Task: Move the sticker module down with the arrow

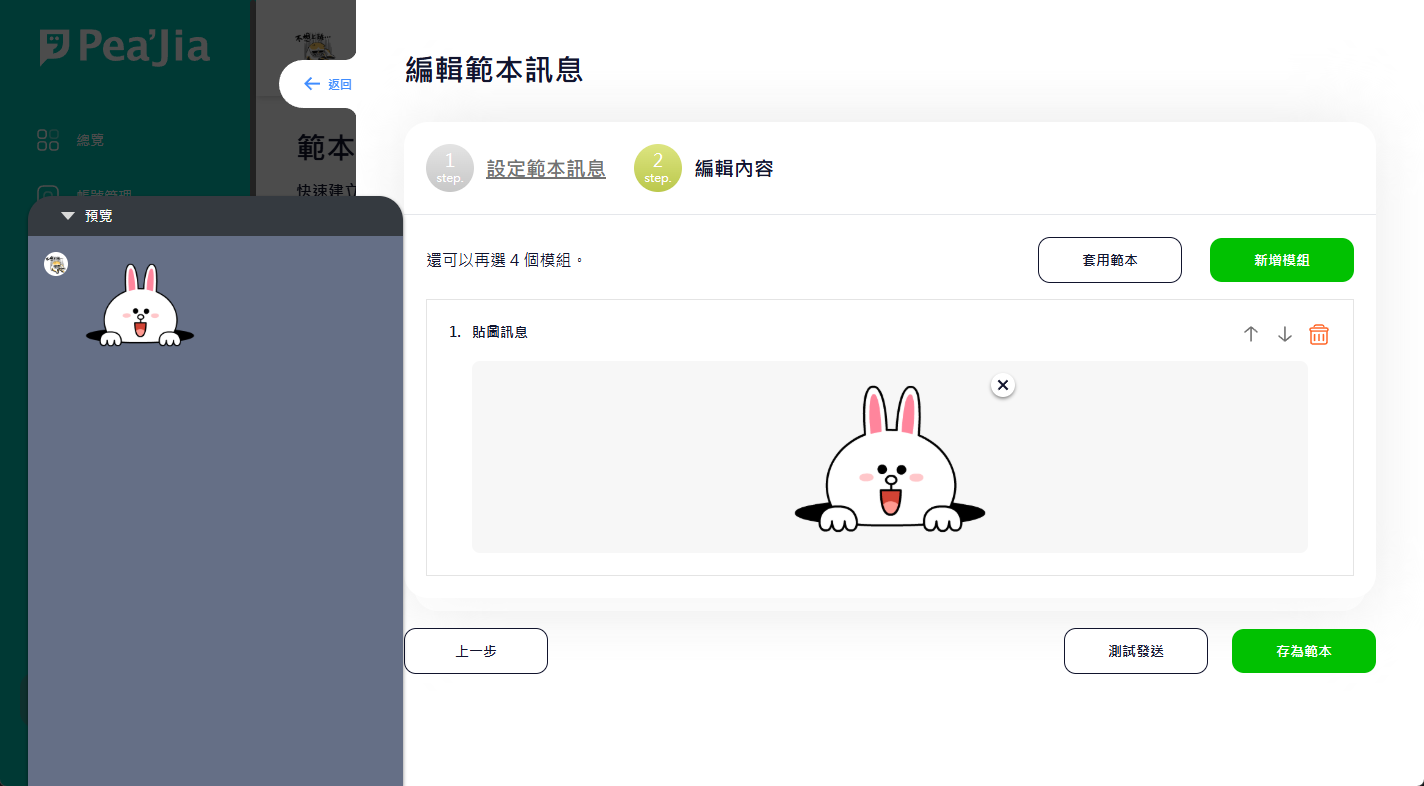Action: (1285, 334)
